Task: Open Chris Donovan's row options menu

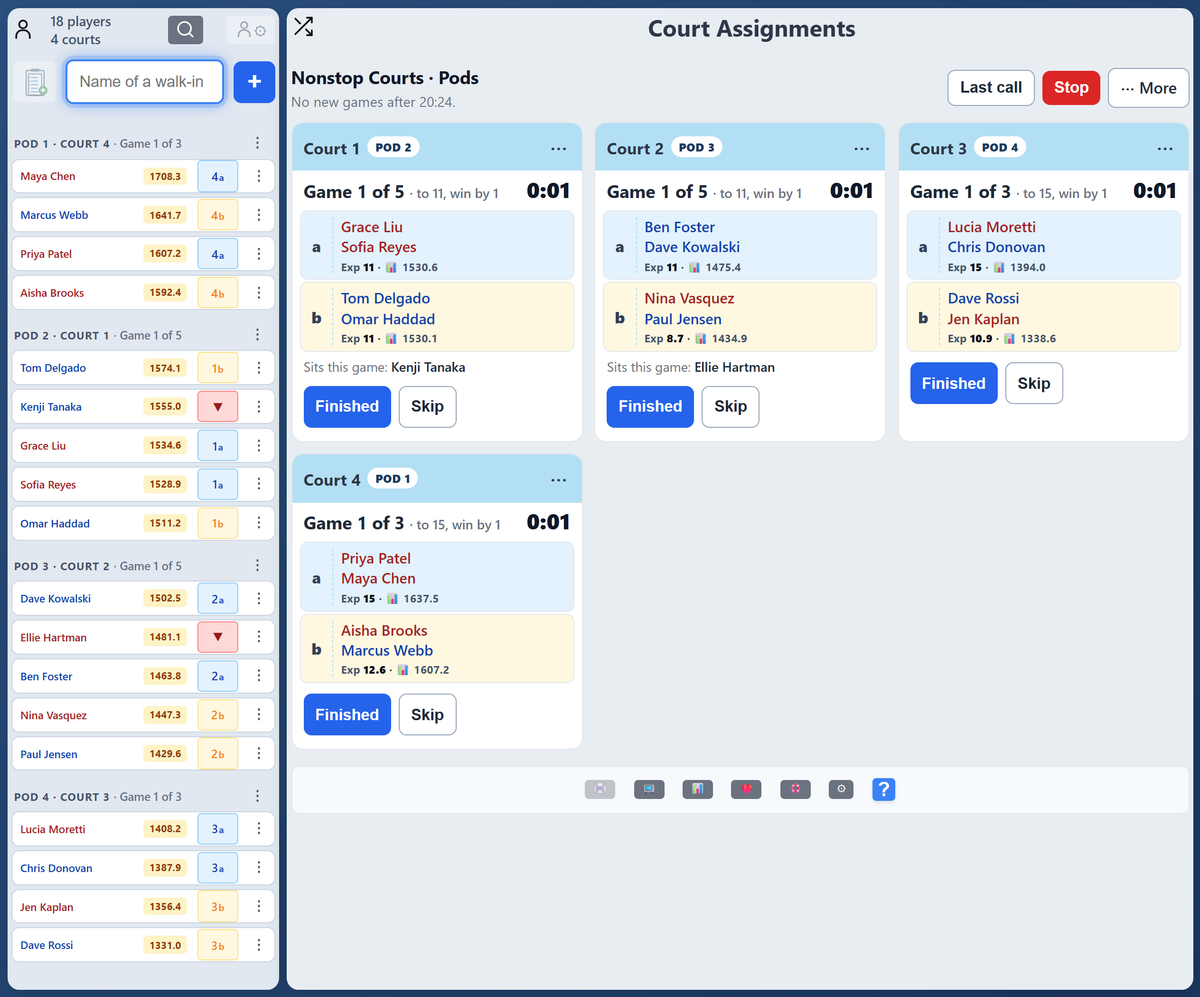Action: pos(258,868)
